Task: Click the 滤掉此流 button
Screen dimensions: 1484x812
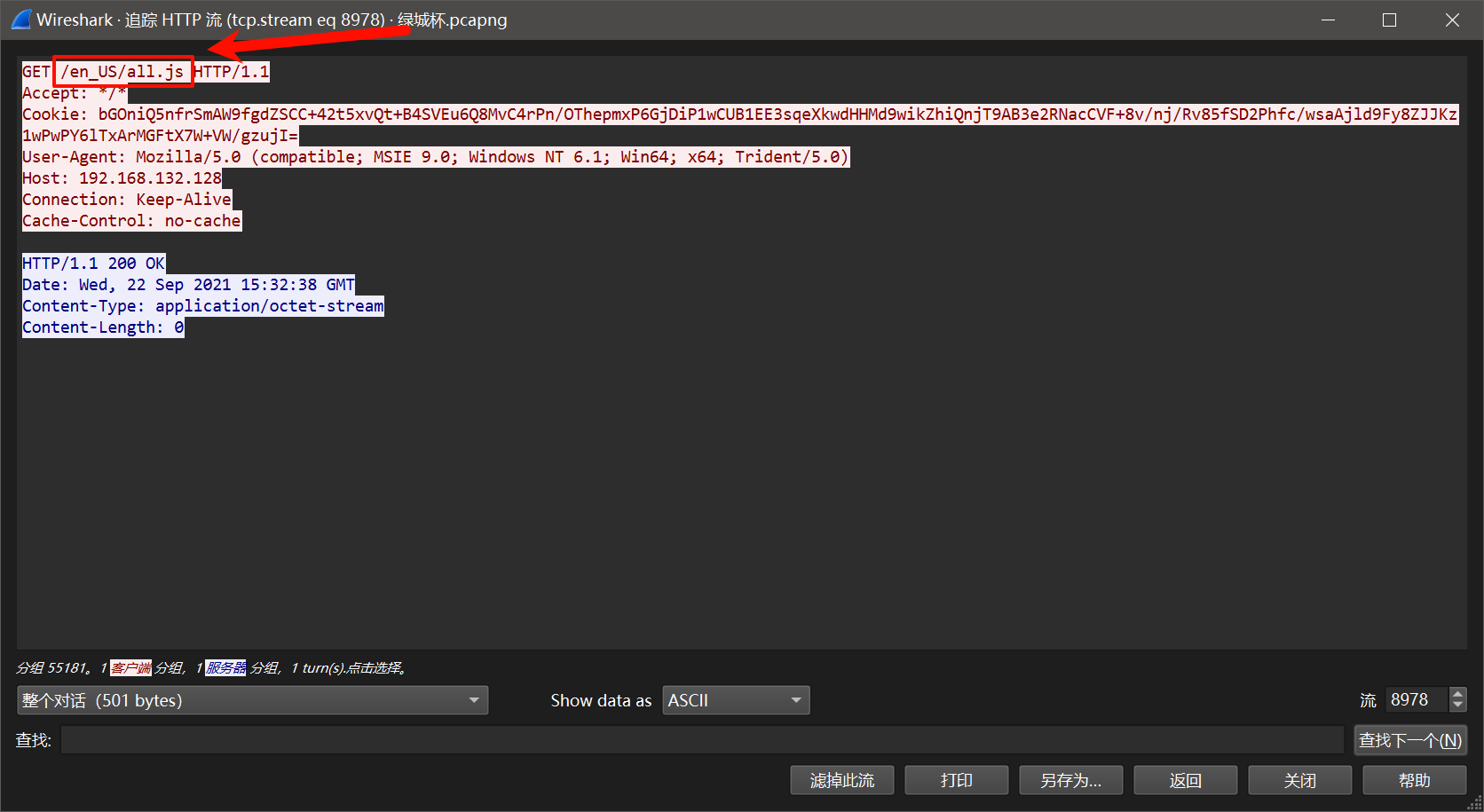Action: [841, 780]
